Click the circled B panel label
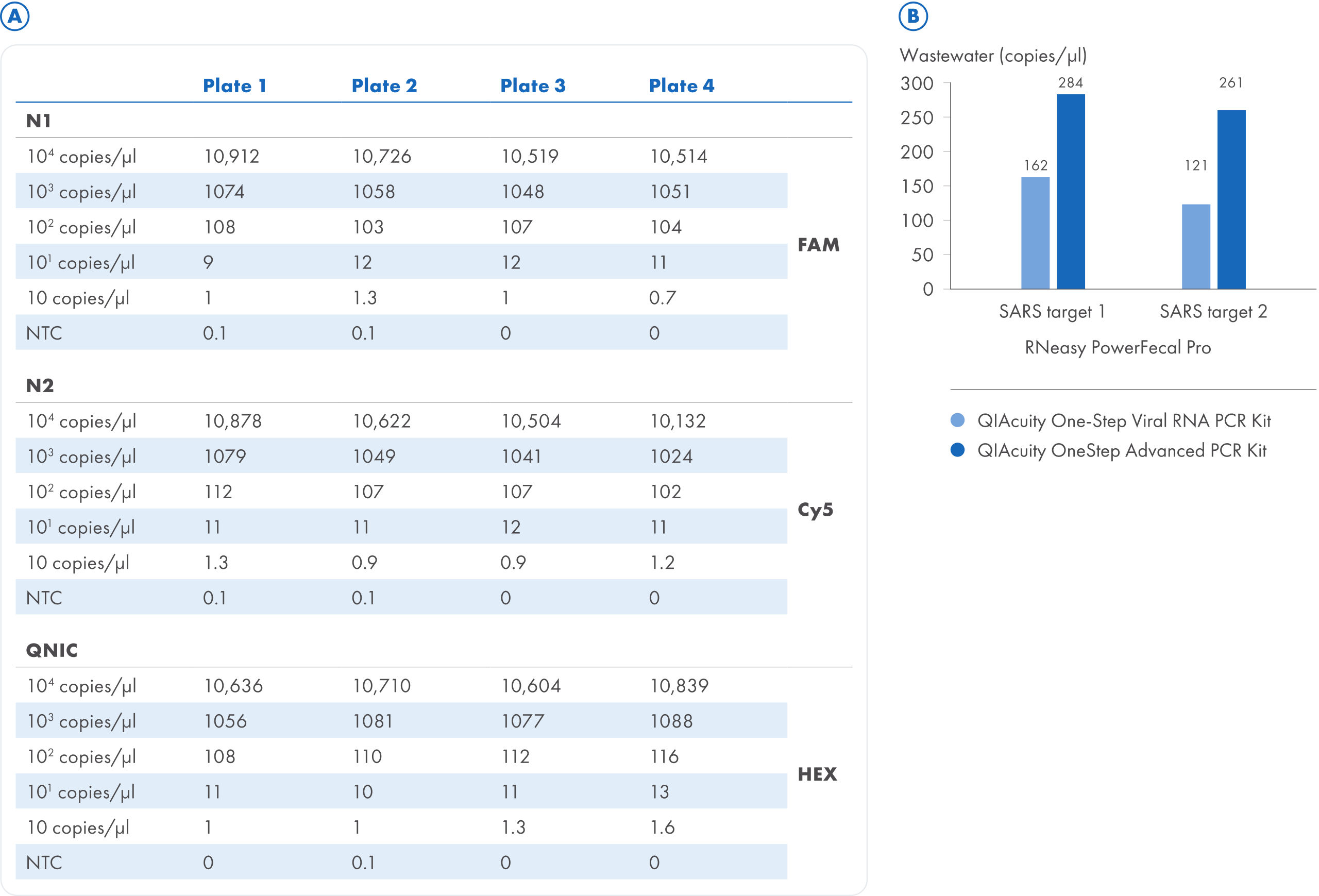The image size is (1319, 896). 912,16
